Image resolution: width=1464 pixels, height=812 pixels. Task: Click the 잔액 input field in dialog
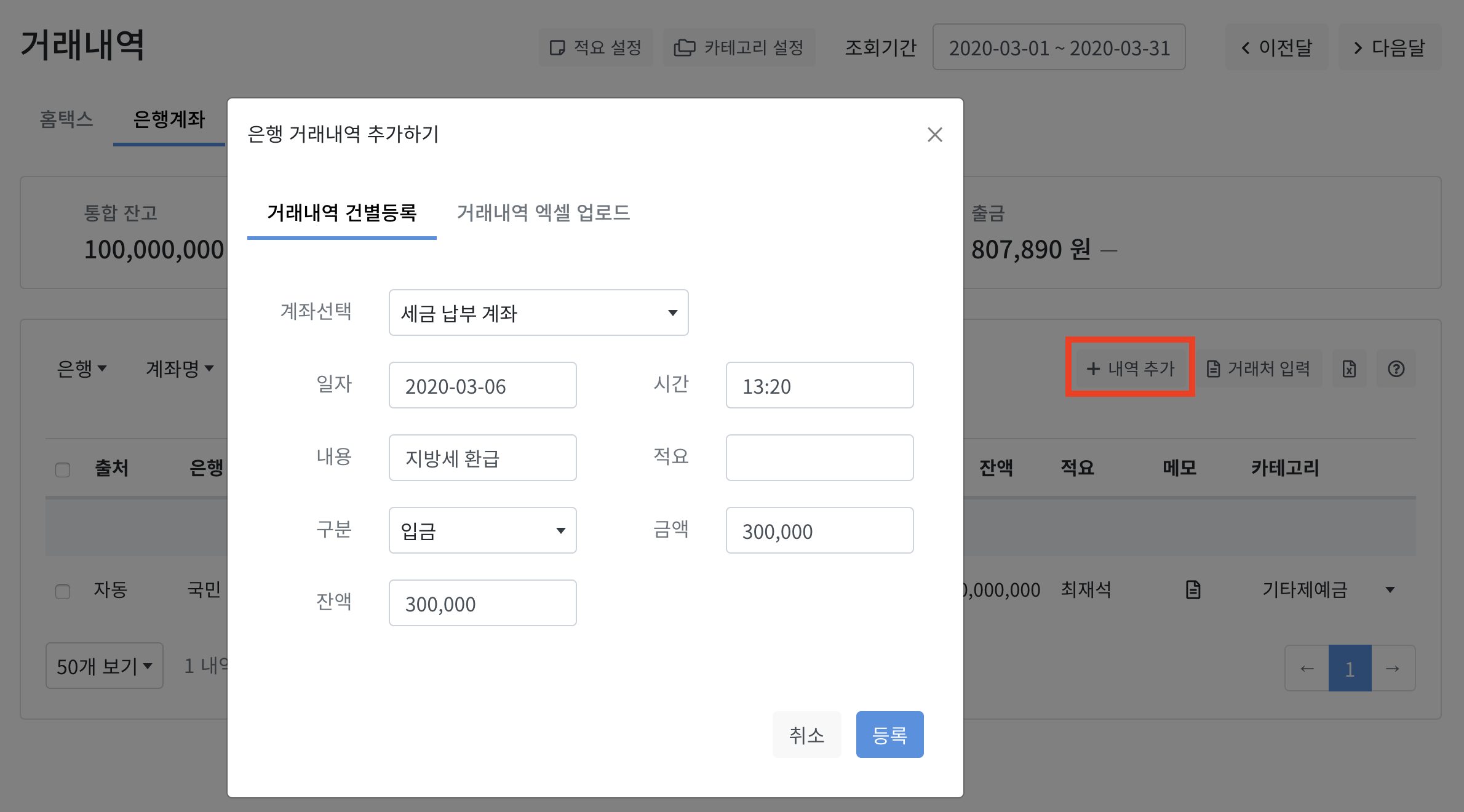(482, 603)
